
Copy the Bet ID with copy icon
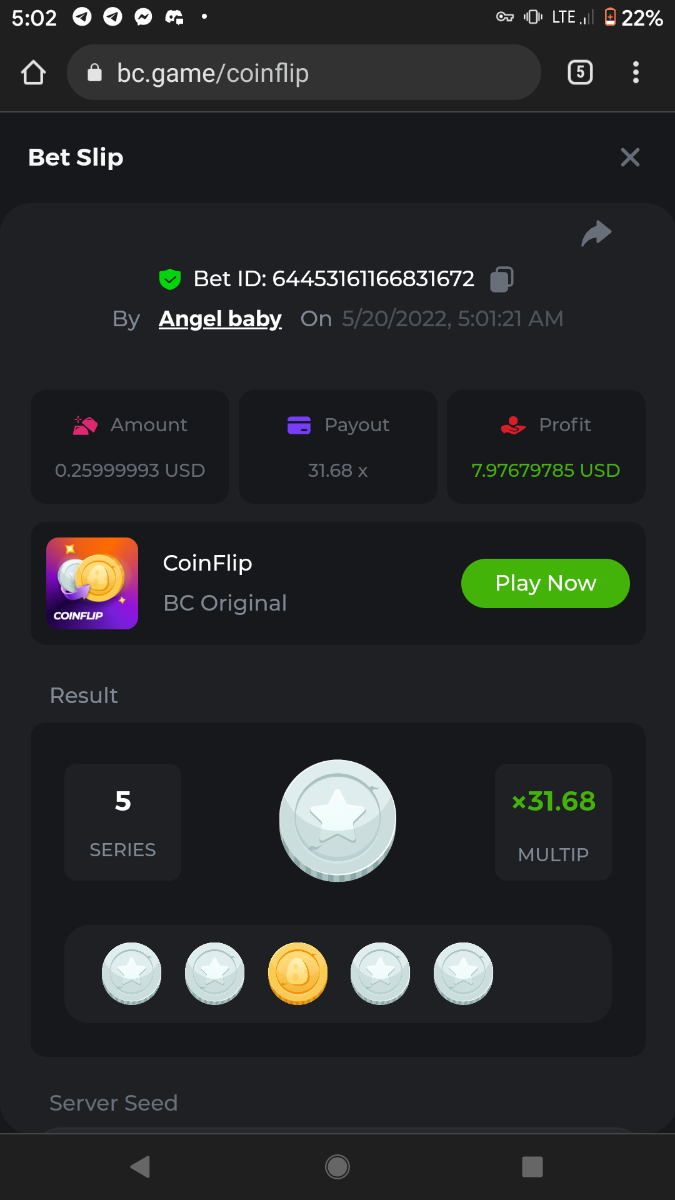pos(502,279)
